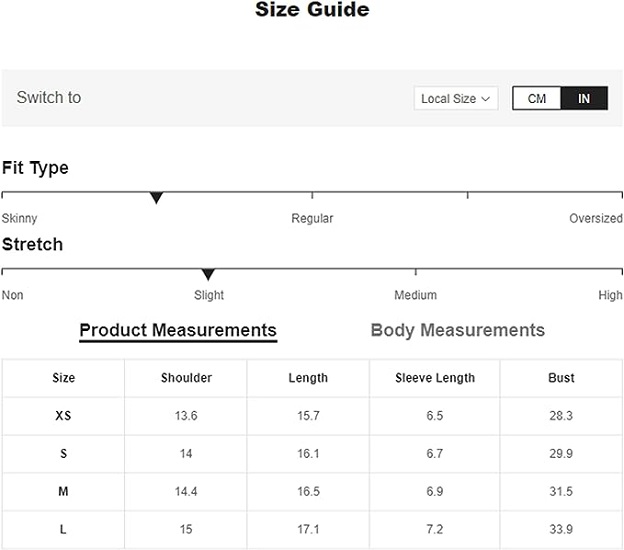Click the Regular fit label
624x550 pixels.
pos(312,218)
